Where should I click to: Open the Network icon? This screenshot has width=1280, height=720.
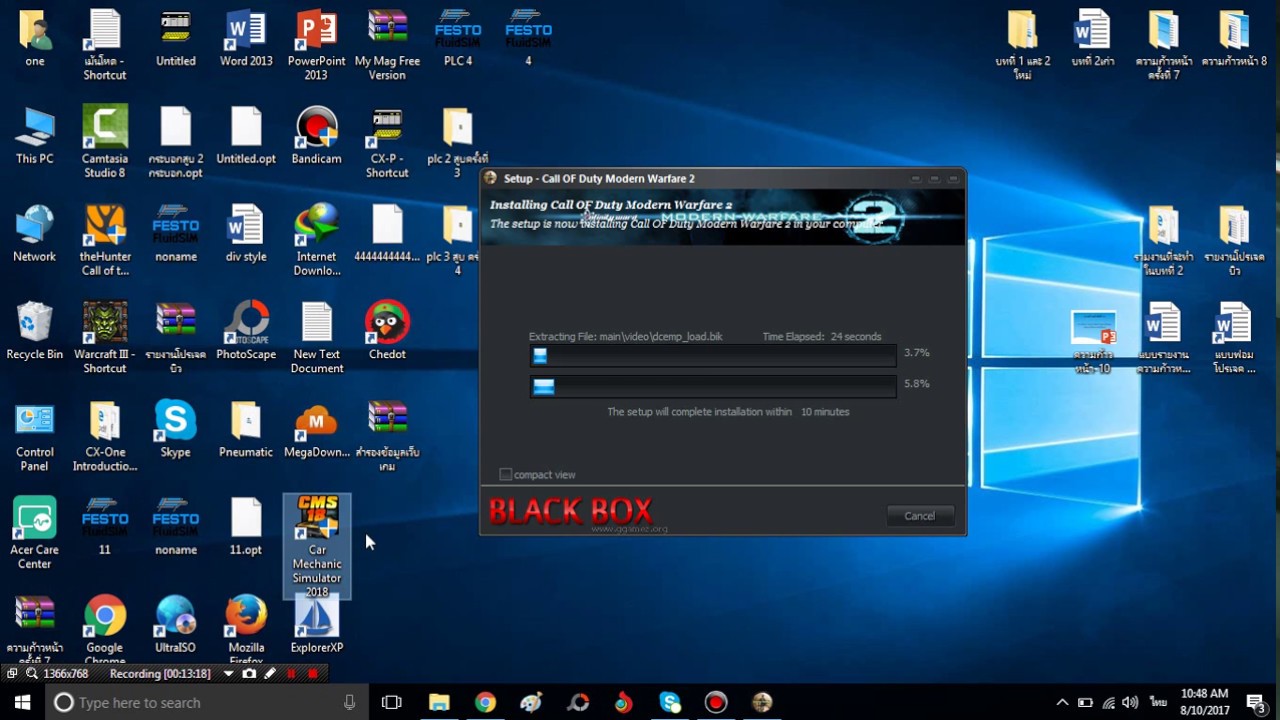pos(35,234)
